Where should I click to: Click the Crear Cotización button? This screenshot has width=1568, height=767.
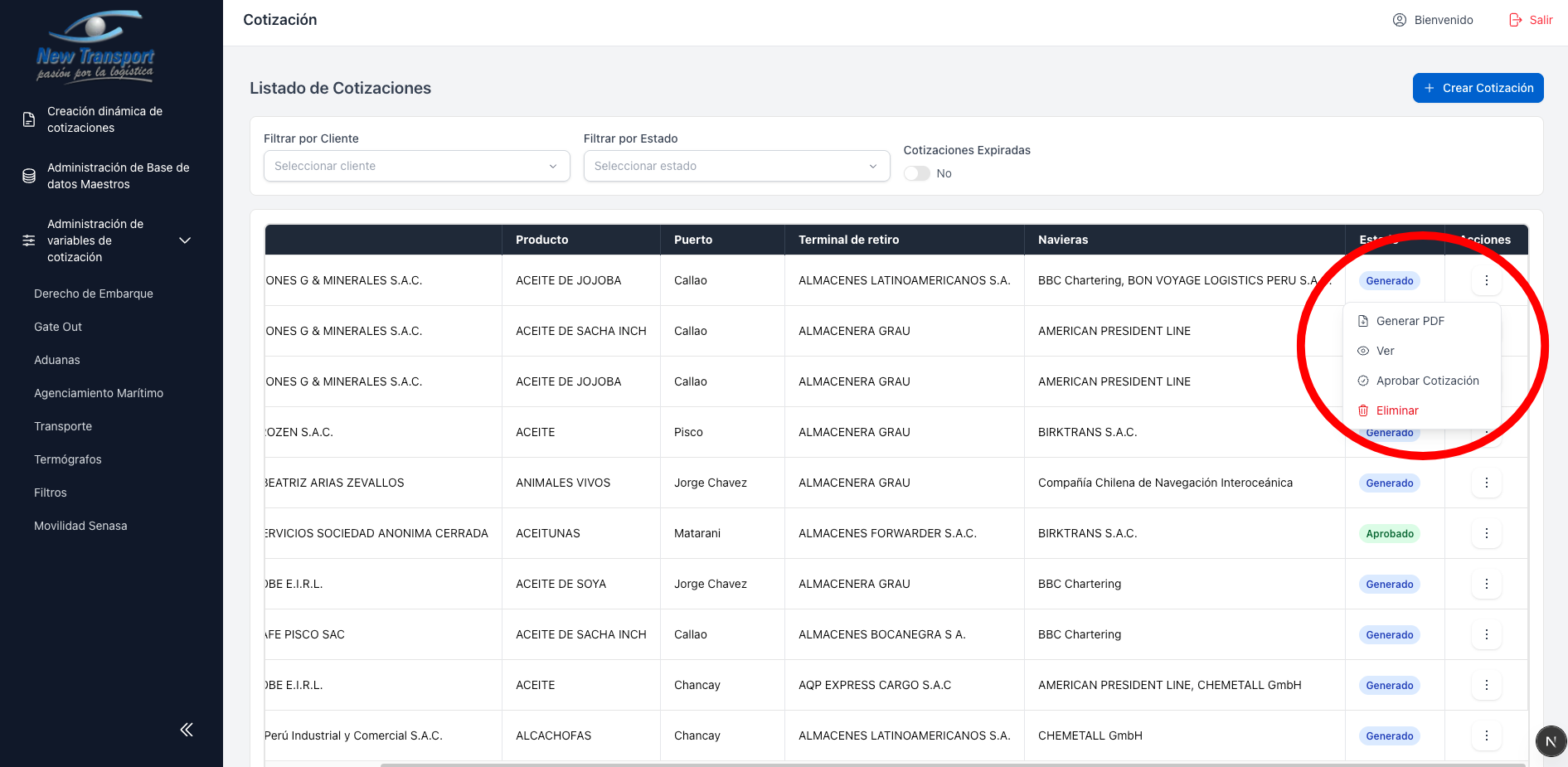coord(1478,88)
